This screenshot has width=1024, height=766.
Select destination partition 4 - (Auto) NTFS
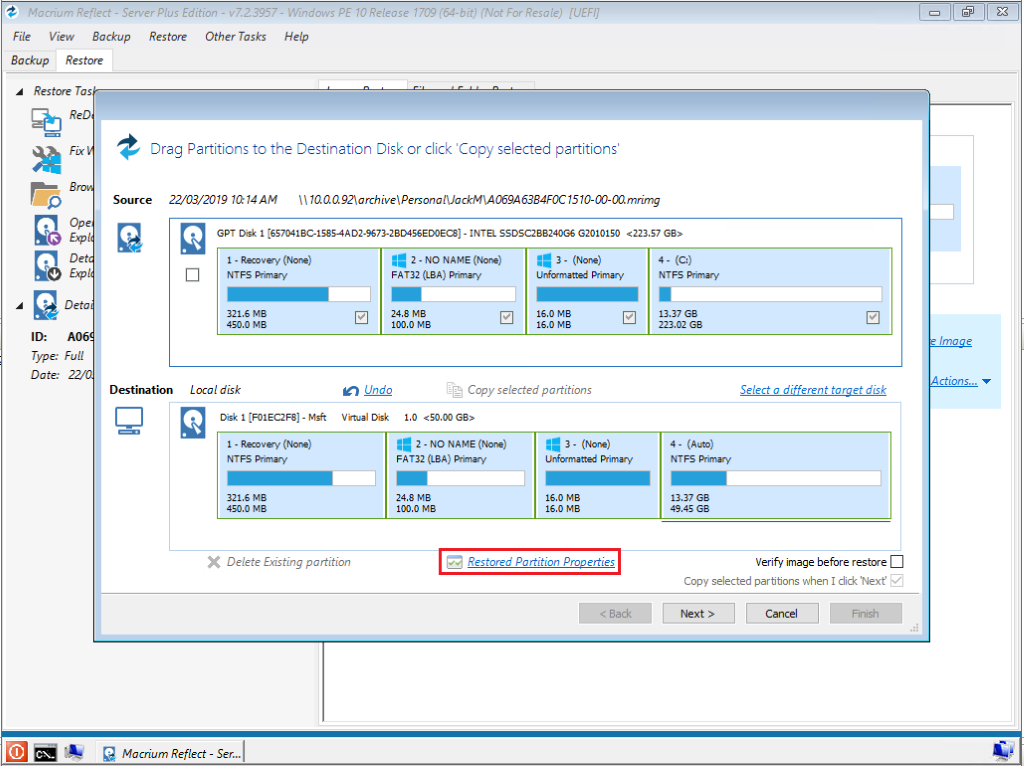click(x=775, y=476)
